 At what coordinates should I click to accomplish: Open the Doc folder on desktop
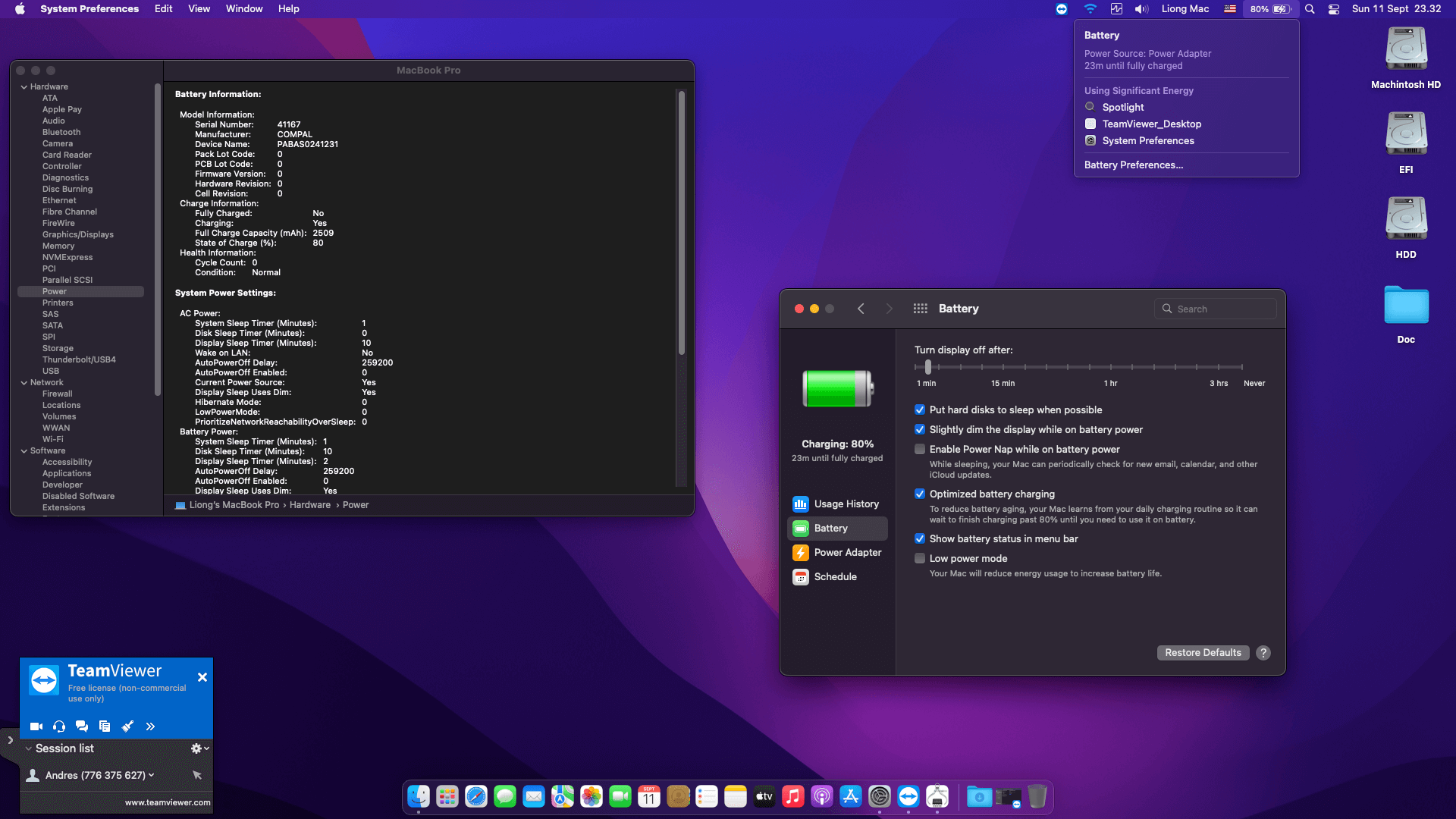(1406, 314)
